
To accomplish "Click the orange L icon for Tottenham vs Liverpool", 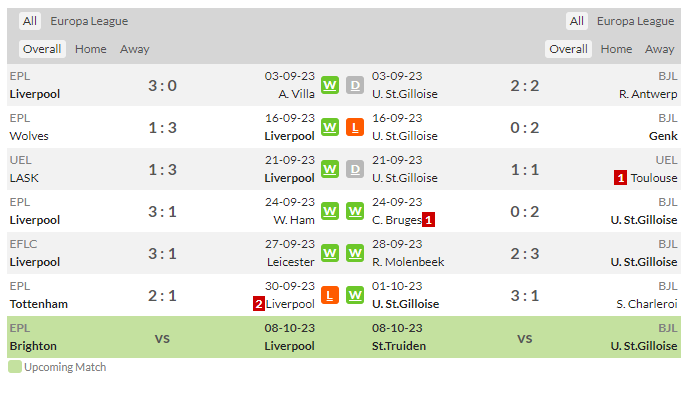I will 330,295.
